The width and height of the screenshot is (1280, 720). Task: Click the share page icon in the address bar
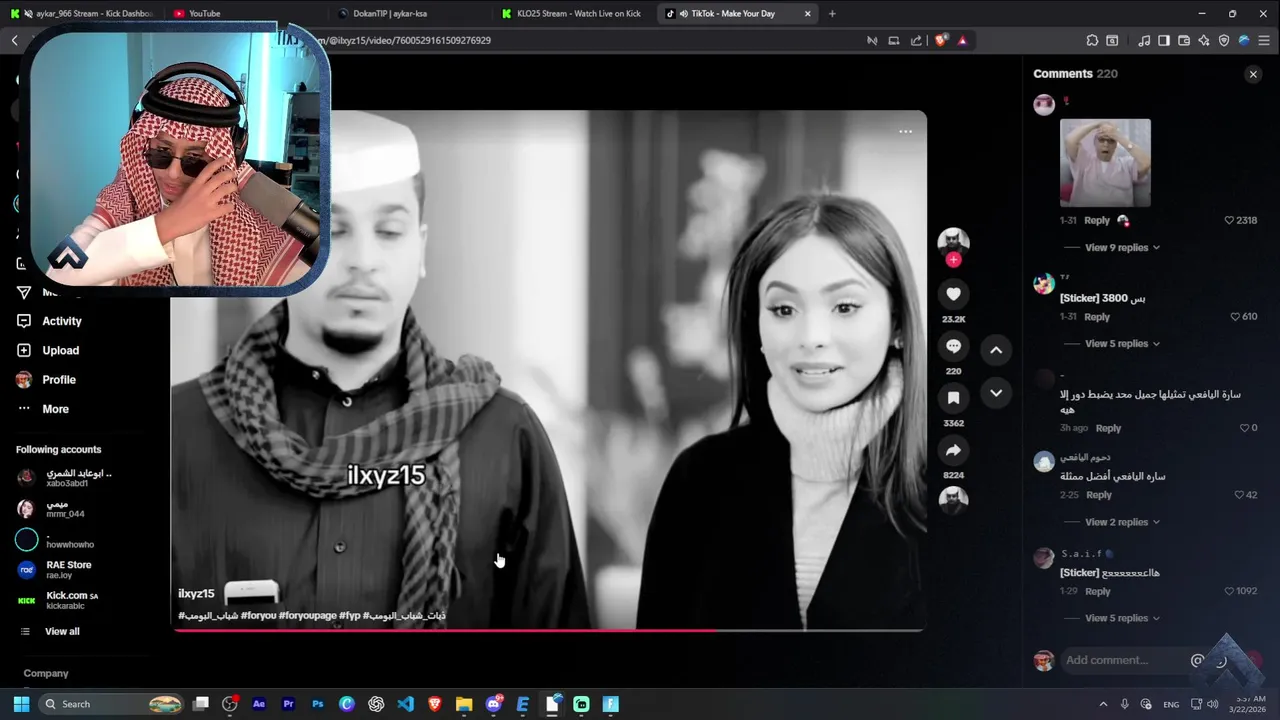[x=916, y=40]
